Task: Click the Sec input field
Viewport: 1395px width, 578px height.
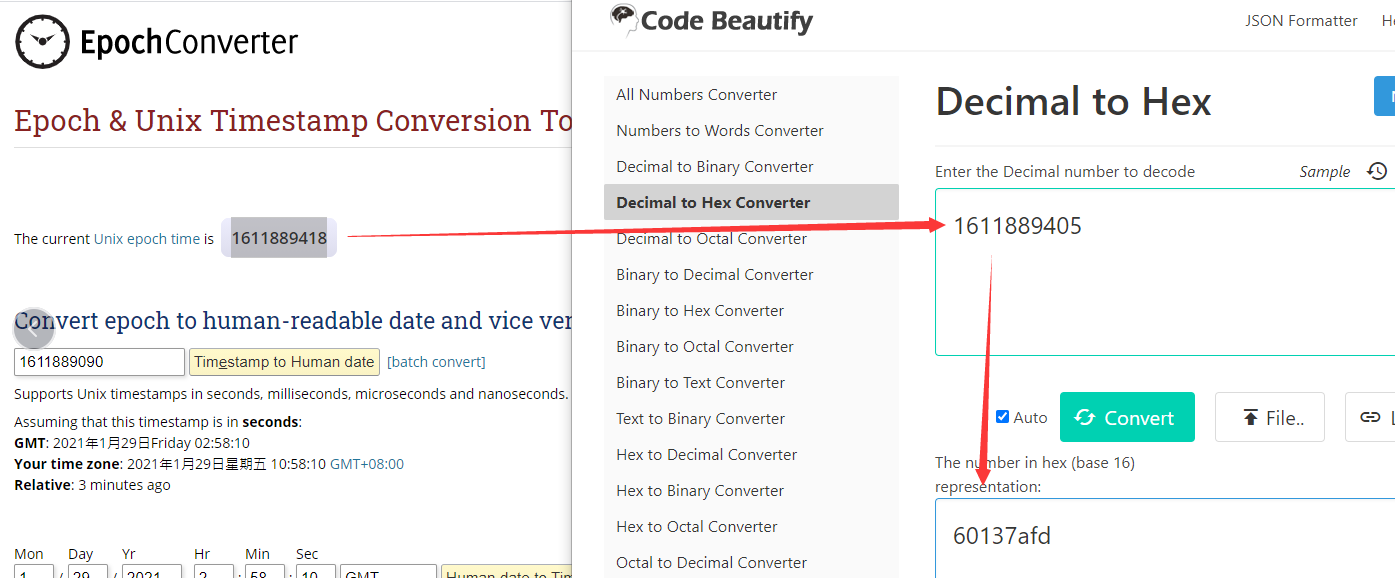Action: click(315, 572)
